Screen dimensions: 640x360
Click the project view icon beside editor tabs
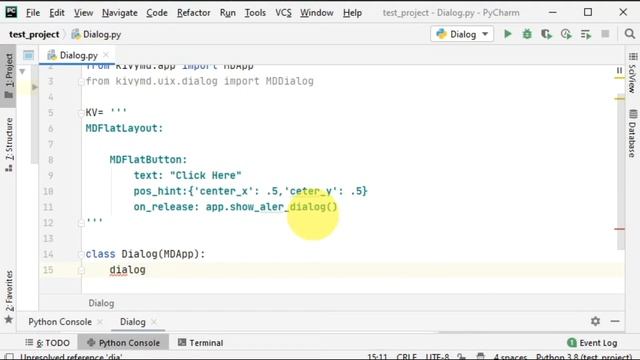(x=28, y=55)
